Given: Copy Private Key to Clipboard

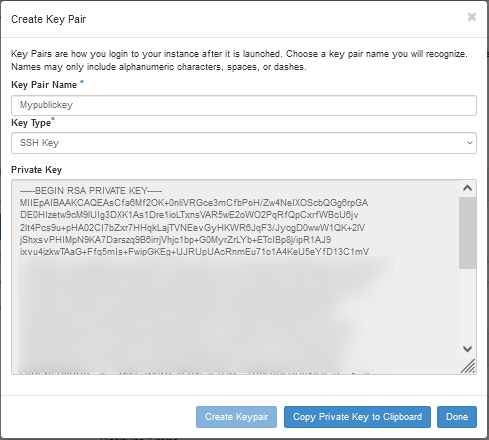Looking at the screenshot, I should click(357, 417).
